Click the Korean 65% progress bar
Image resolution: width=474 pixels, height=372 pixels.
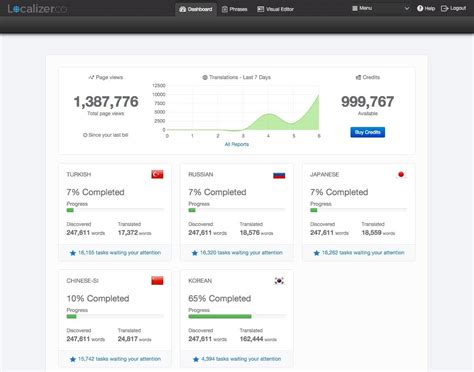[237, 316]
